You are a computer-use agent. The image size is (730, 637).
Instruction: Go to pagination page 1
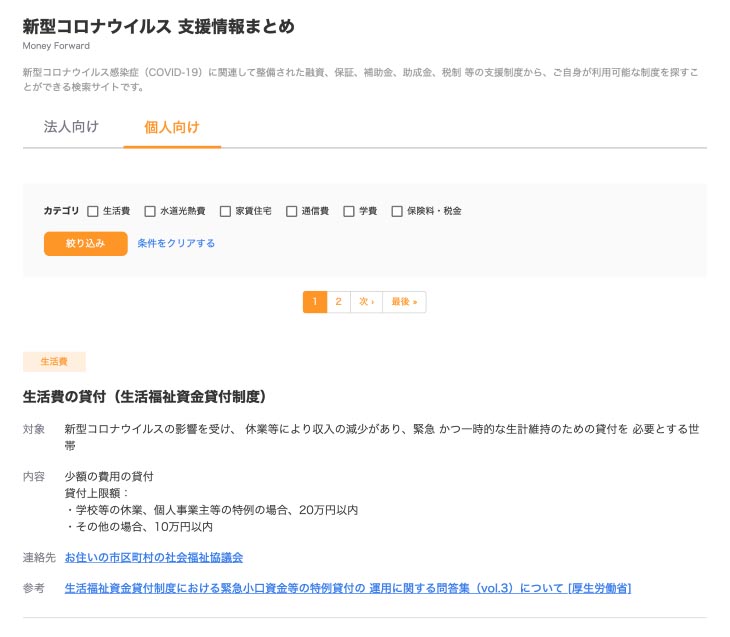click(315, 302)
